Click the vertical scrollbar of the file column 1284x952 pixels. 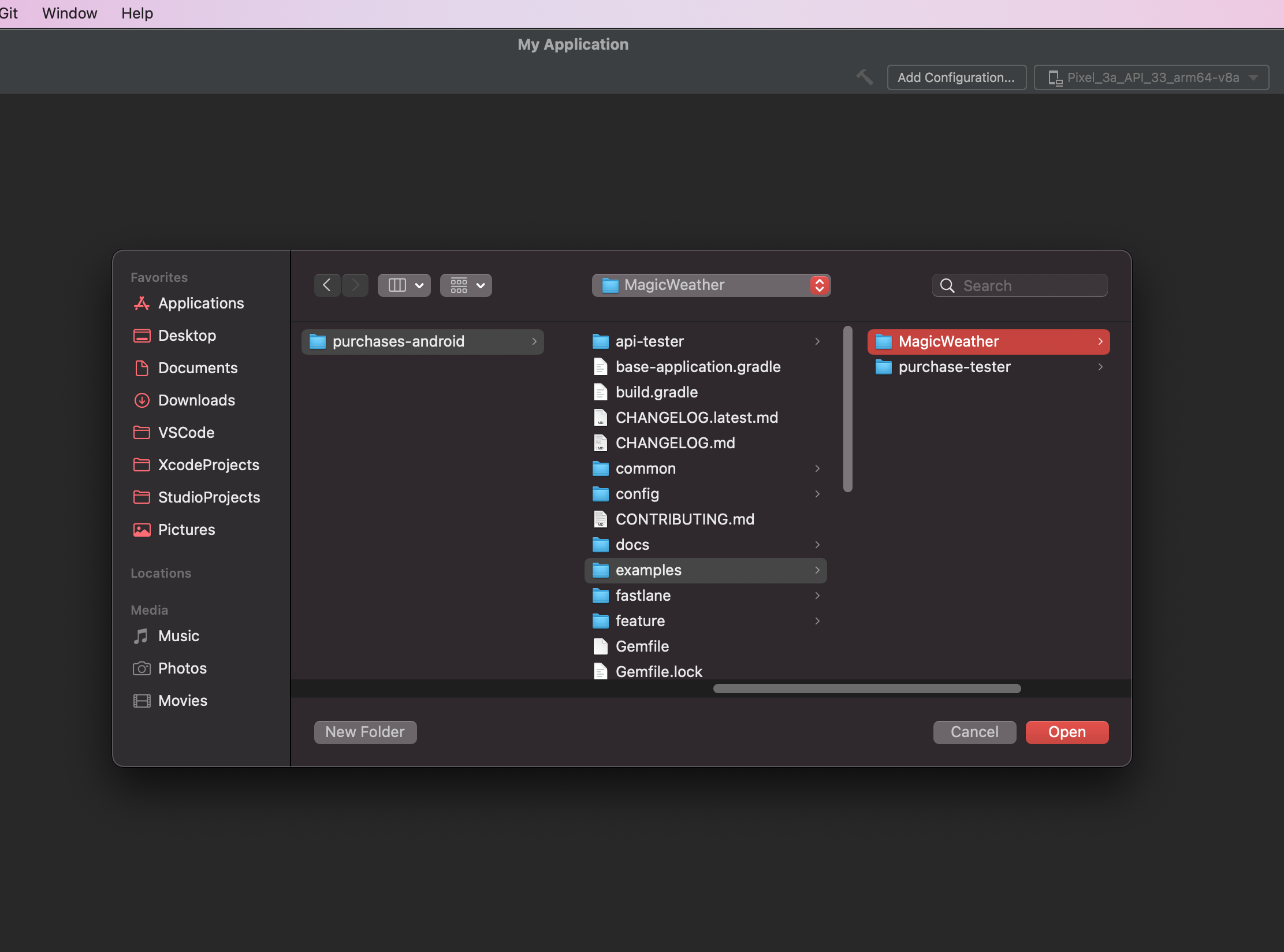click(x=848, y=409)
